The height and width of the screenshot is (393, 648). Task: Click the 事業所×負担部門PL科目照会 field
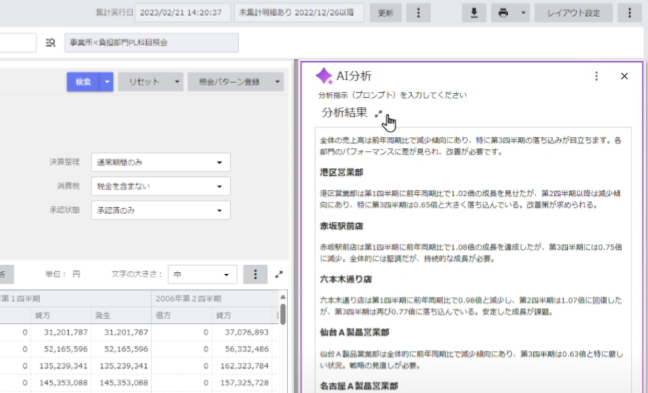click(x=151, y=43)
